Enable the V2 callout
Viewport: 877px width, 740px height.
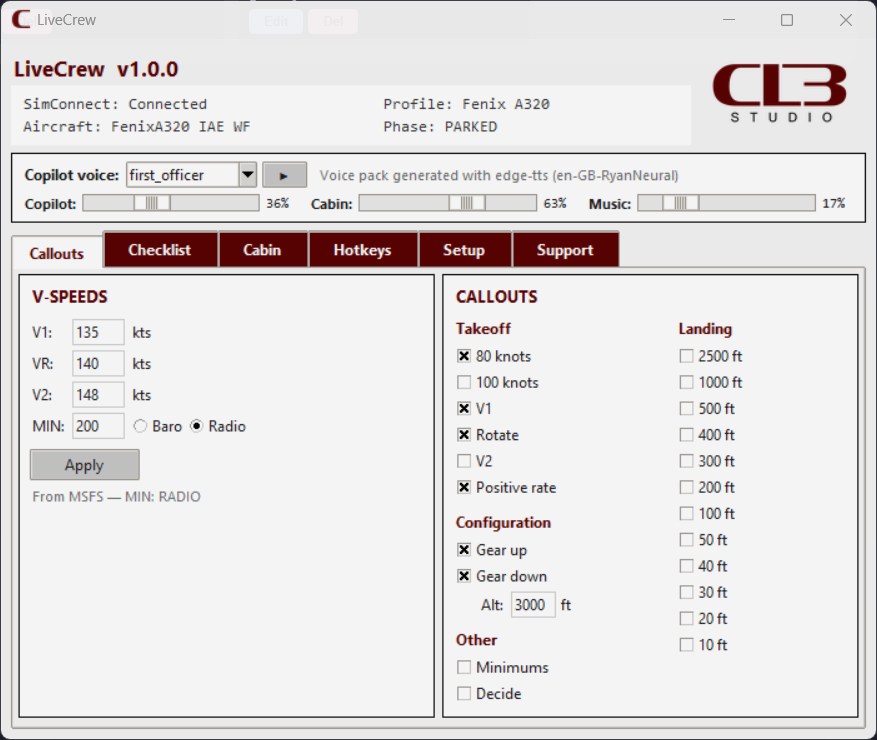pos(465,461)
